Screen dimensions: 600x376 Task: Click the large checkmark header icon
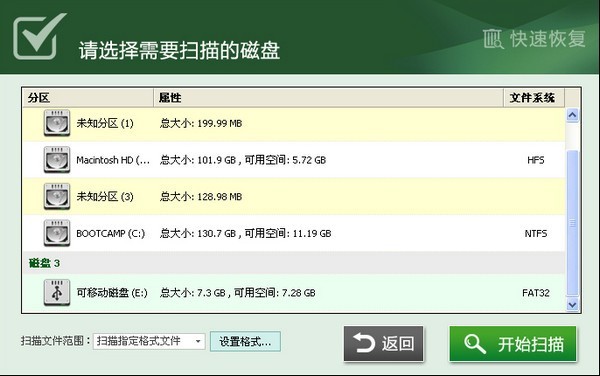39,36
